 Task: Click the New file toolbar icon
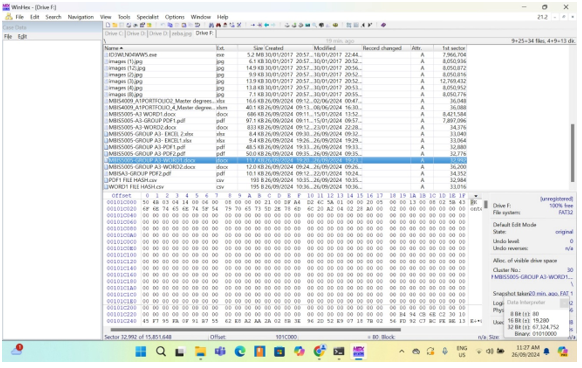point(108,25)
